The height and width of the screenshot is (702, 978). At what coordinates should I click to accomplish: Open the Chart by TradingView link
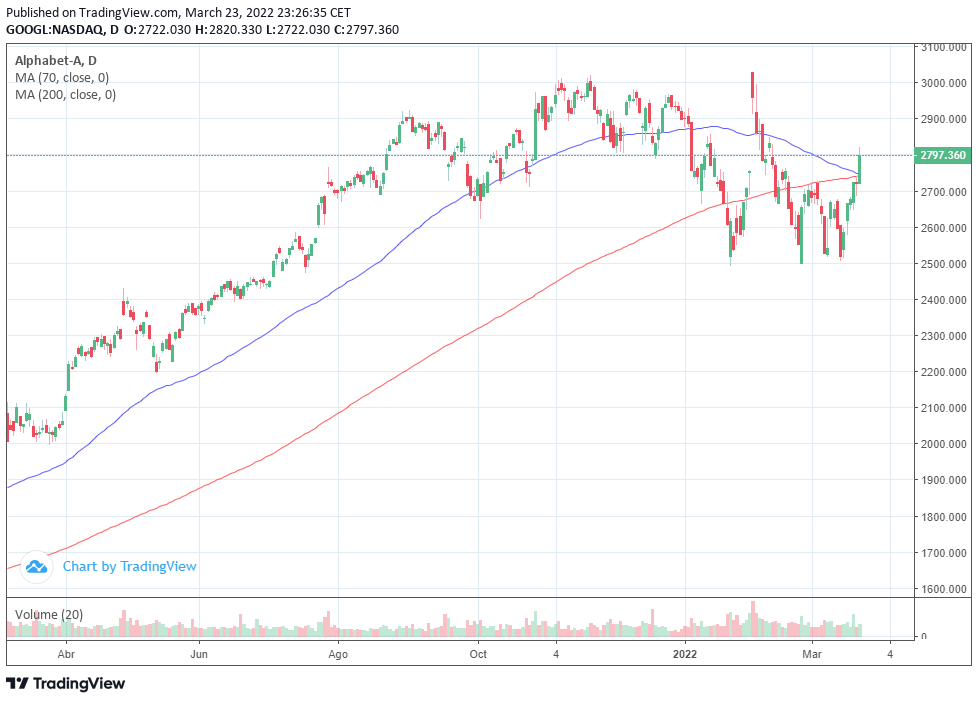129,567
